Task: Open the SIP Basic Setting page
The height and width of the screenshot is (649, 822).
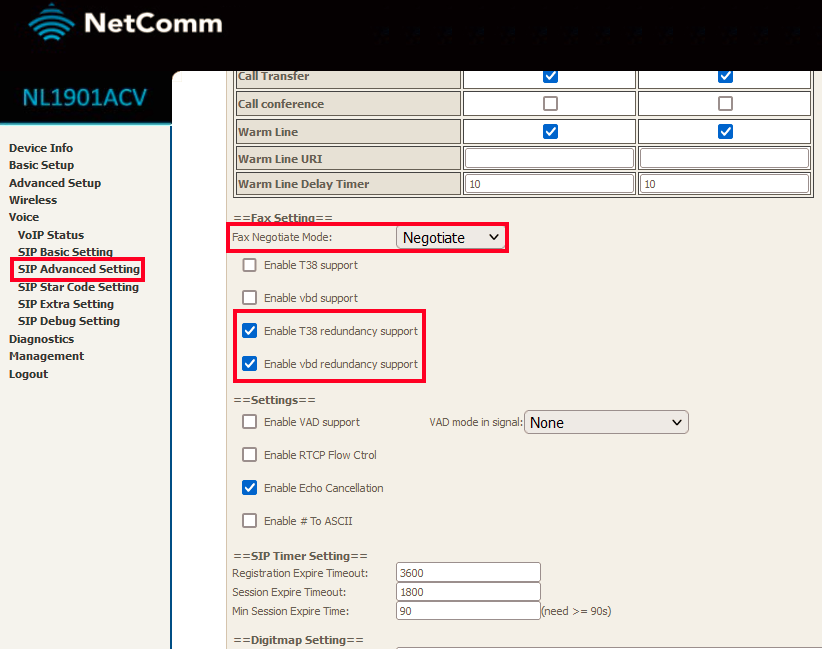Action: pyautogui.click(x=66, y=252)
